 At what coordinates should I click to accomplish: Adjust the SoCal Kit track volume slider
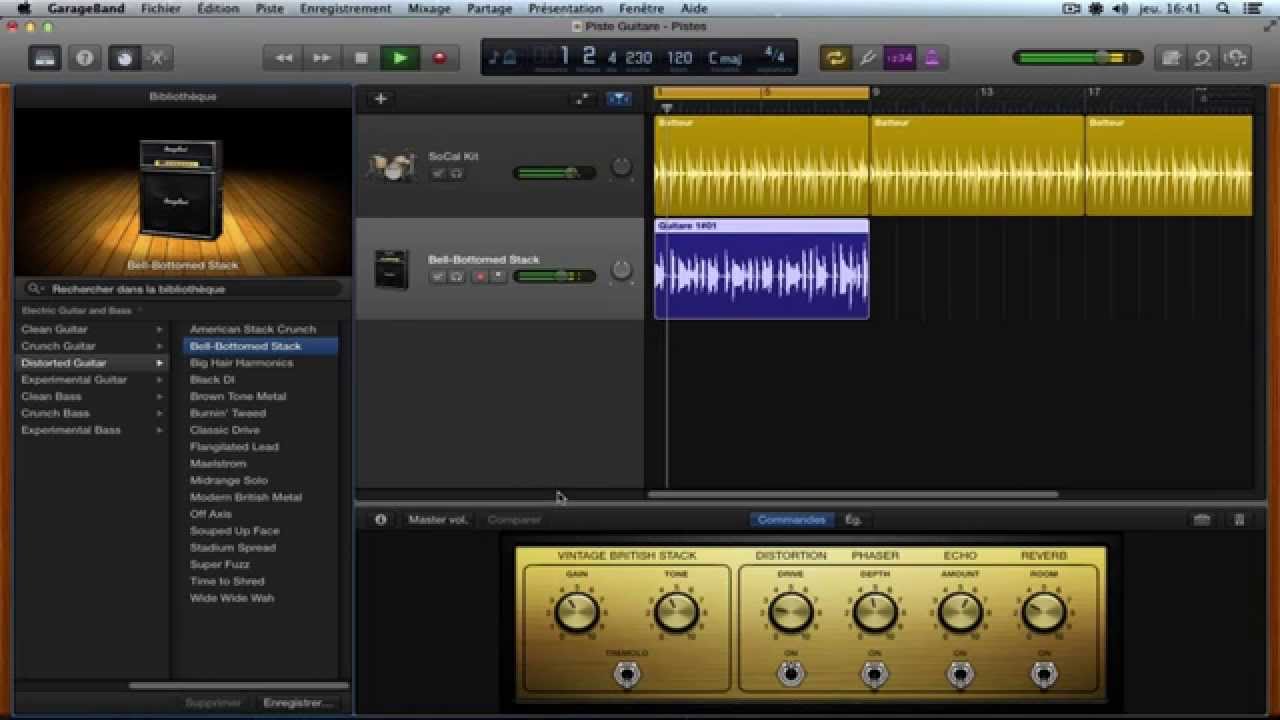coord(554,173)
